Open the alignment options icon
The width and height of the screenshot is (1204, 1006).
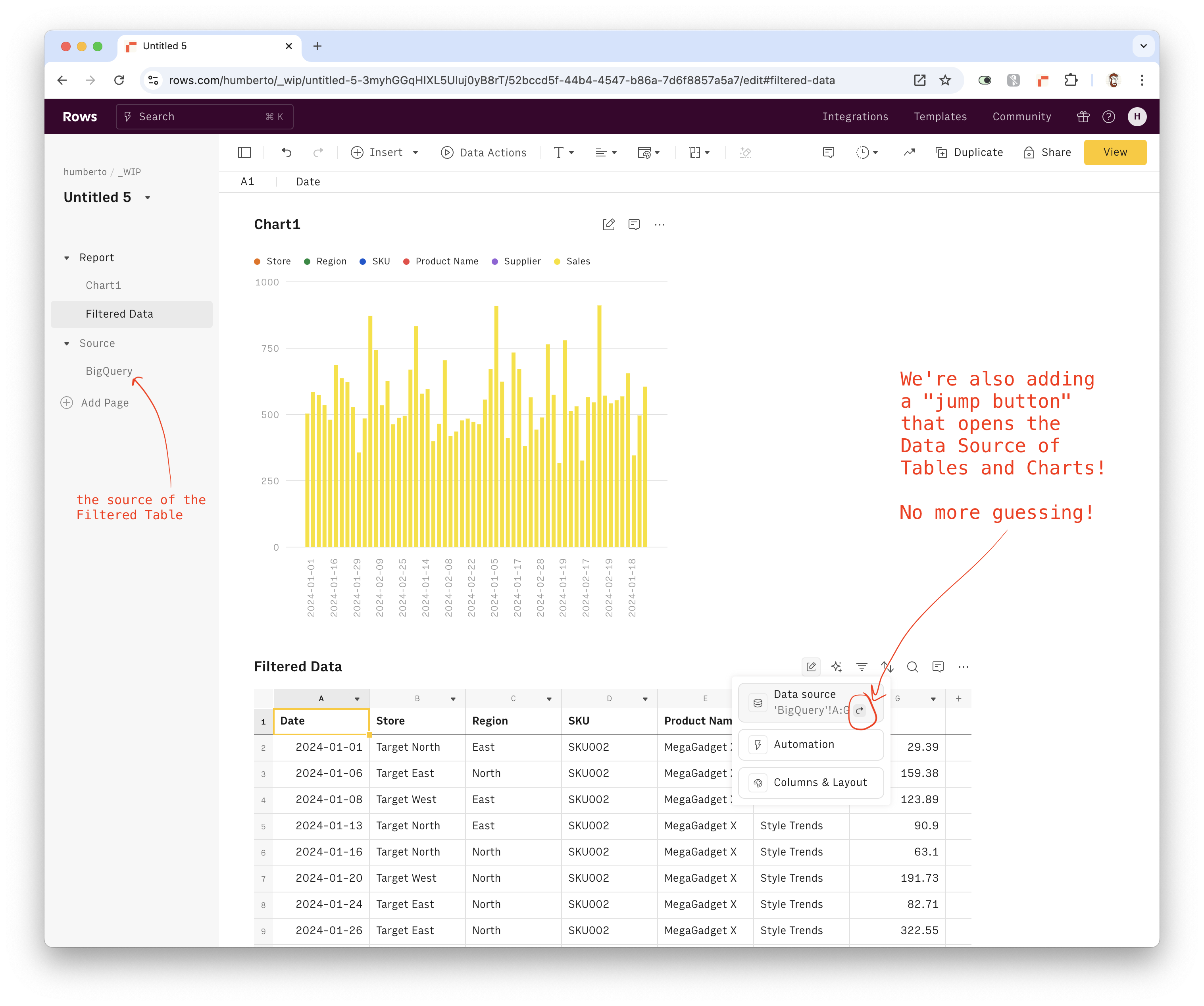pyautogui.click(x=606, y=152)
